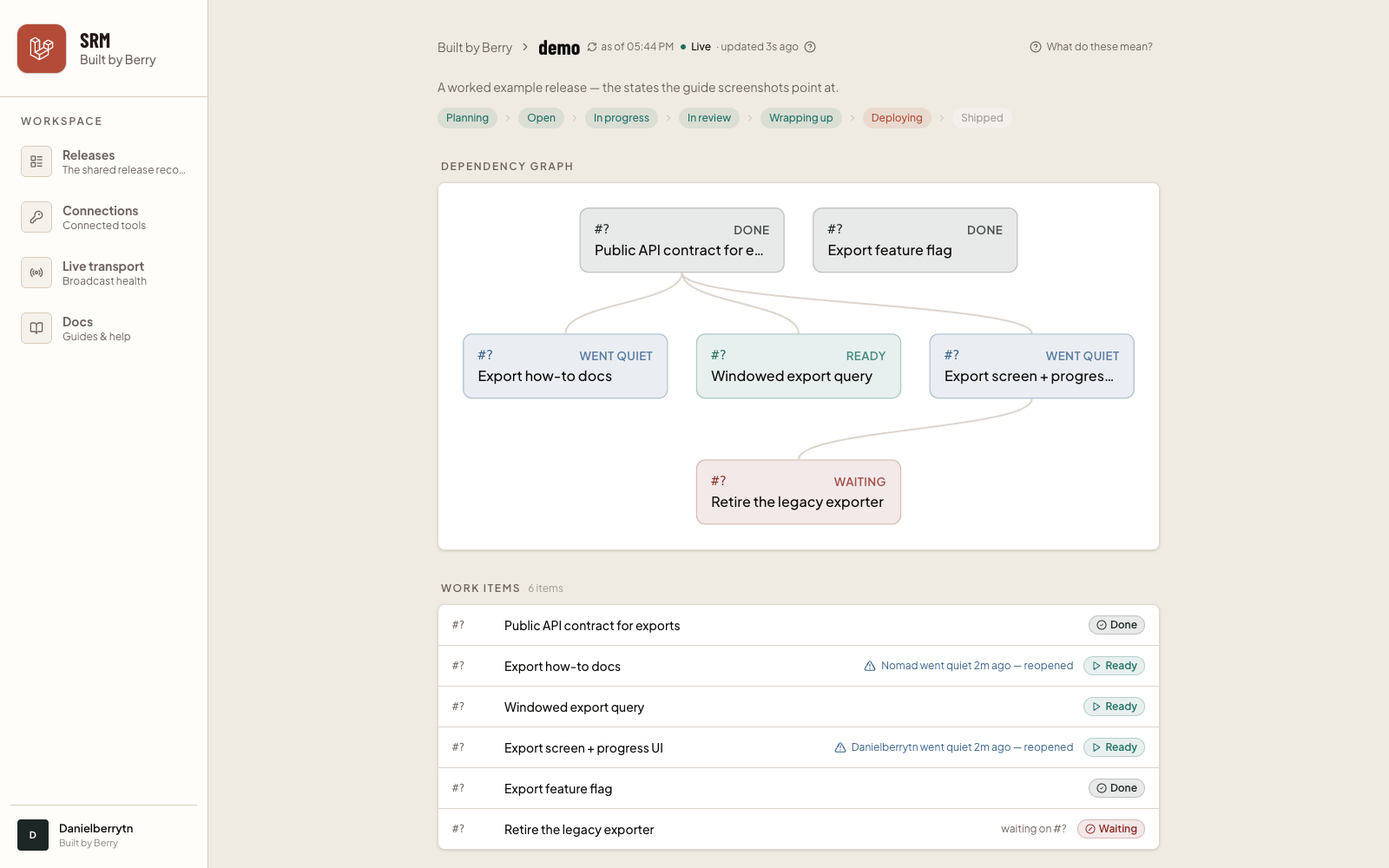Click the Planning stage pill
This screenshot has width=1389, height=868.
pyautogui.click(x=467, y=118)
